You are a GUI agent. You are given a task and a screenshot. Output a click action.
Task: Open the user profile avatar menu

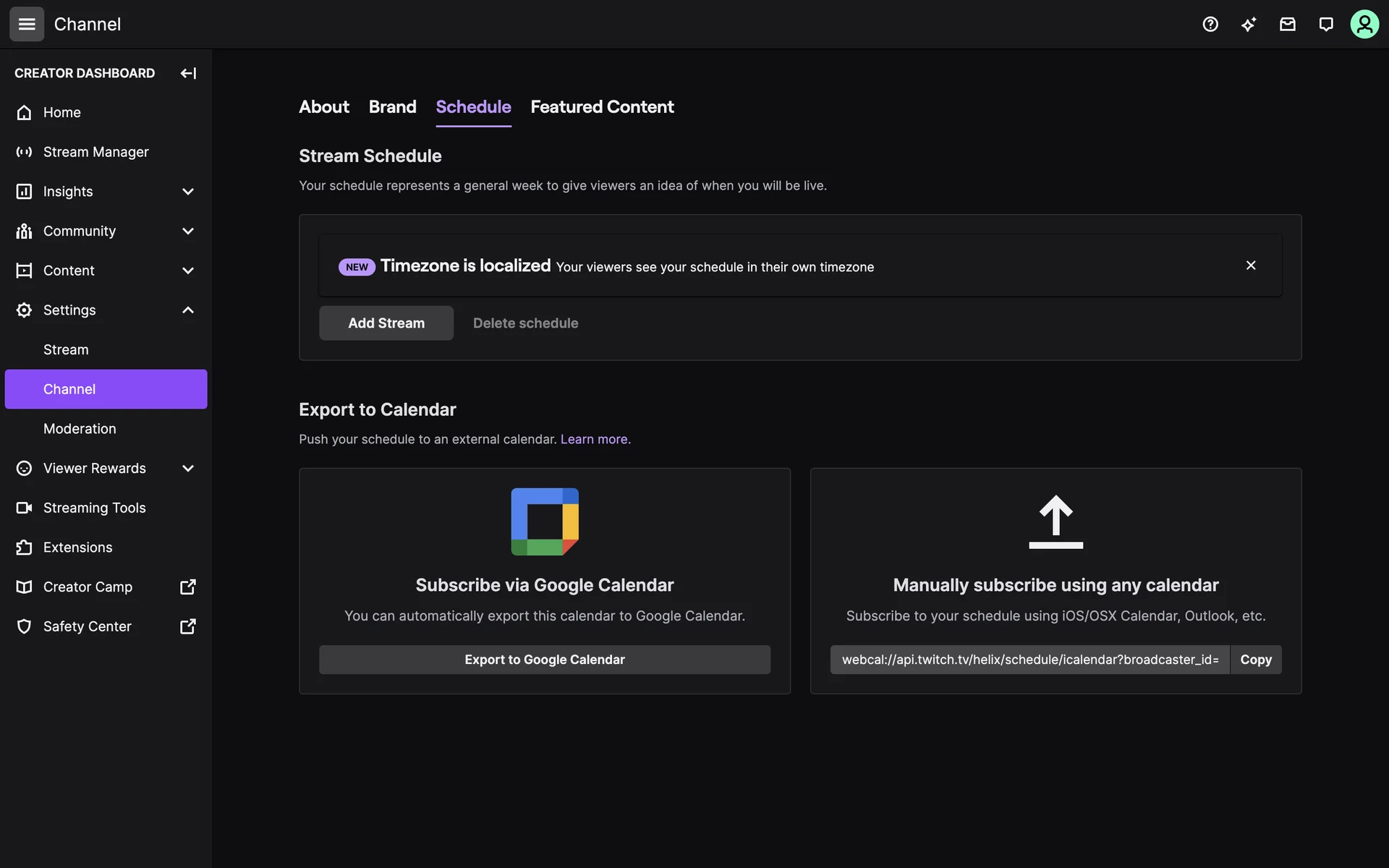coord(1364,24)
